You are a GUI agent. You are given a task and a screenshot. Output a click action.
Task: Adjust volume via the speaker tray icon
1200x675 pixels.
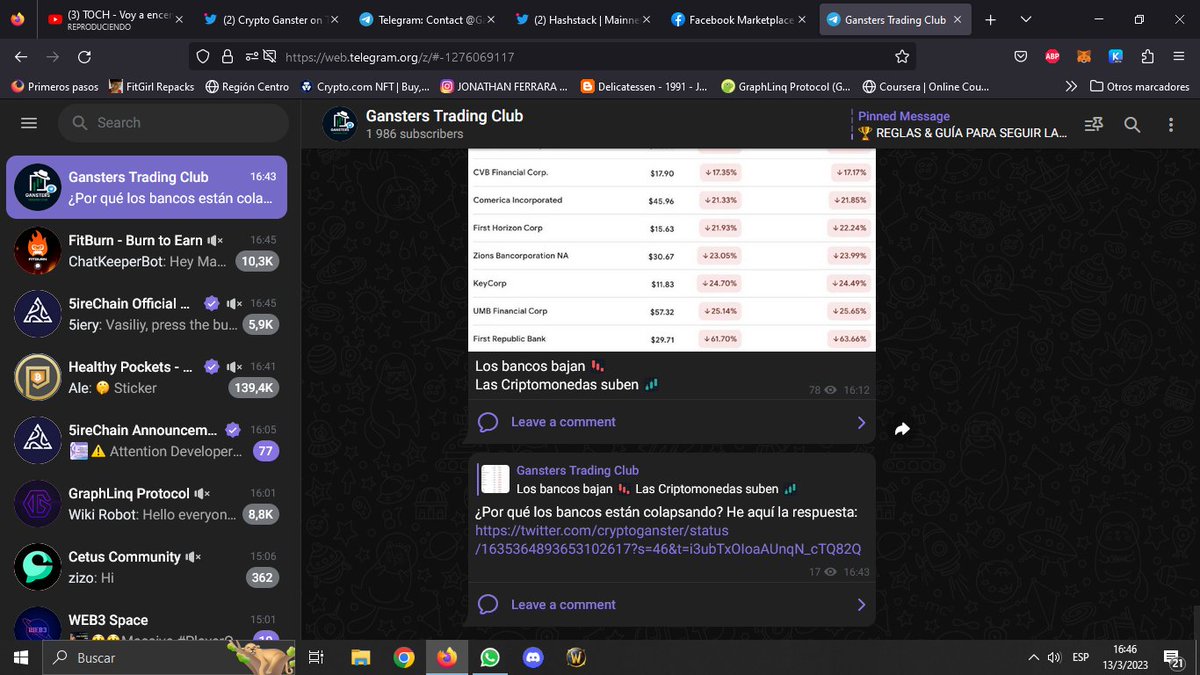[x=1054, y=657]
